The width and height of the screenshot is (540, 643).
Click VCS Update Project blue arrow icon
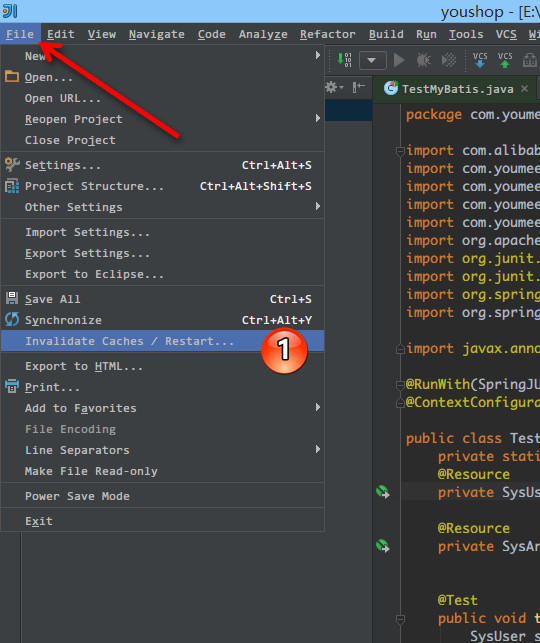point(480,60)
